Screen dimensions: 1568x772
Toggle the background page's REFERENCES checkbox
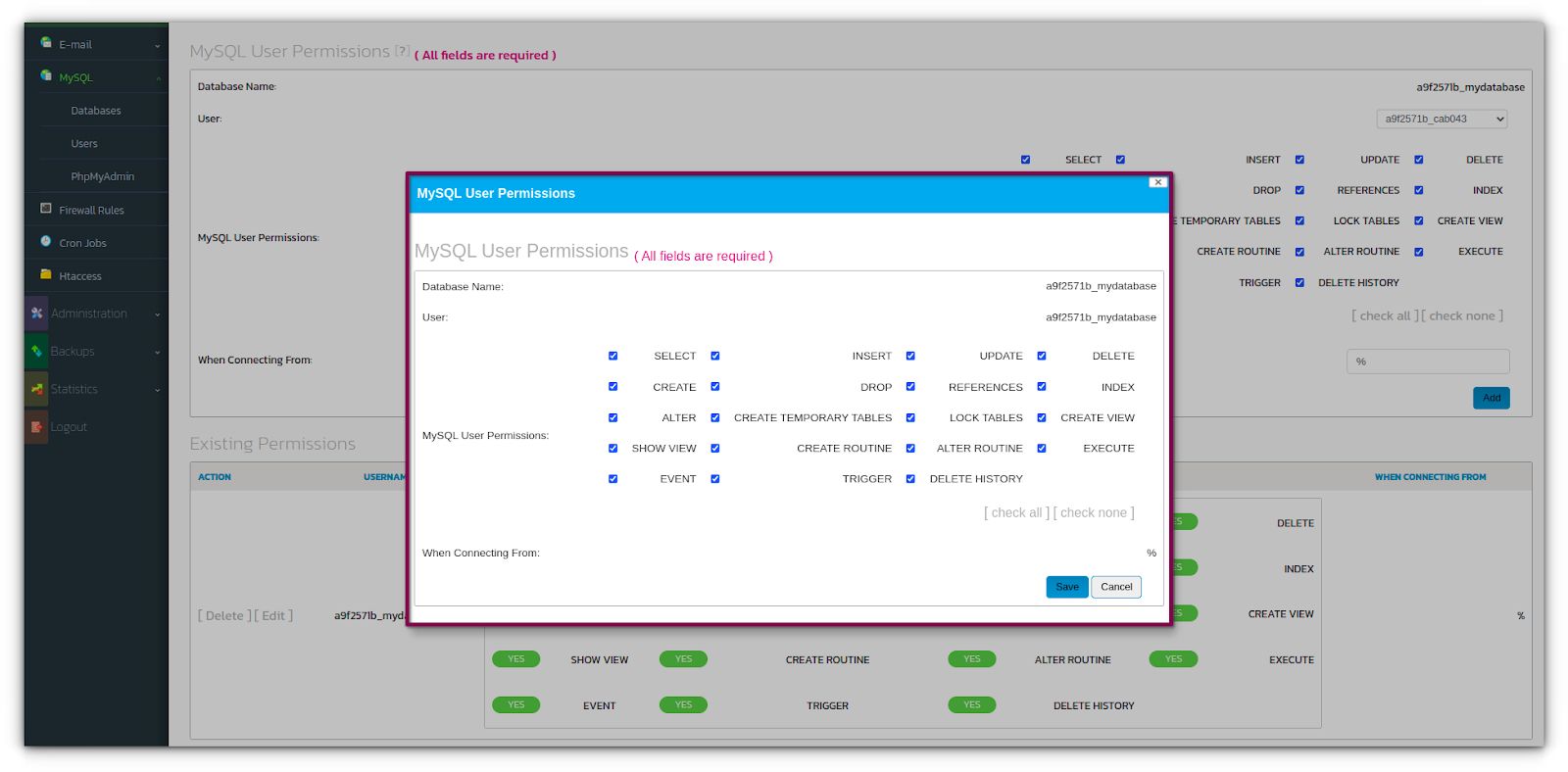click(x=1299, y=190)
